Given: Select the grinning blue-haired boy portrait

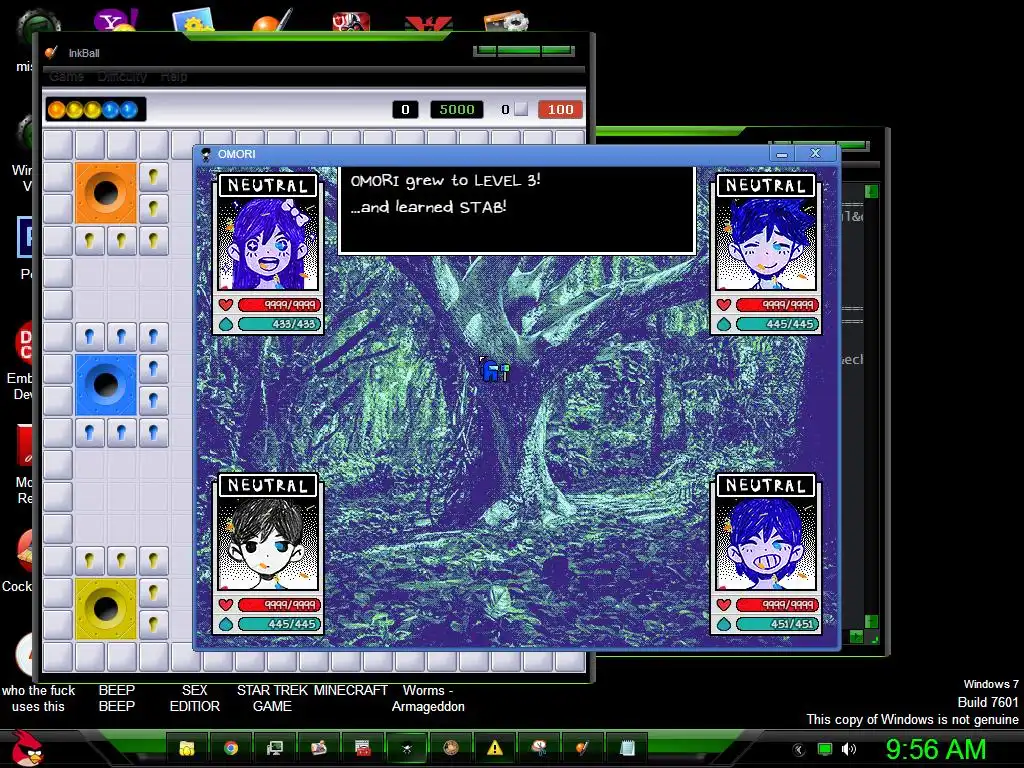Looking at the screenshot, I should pos(765,543).
